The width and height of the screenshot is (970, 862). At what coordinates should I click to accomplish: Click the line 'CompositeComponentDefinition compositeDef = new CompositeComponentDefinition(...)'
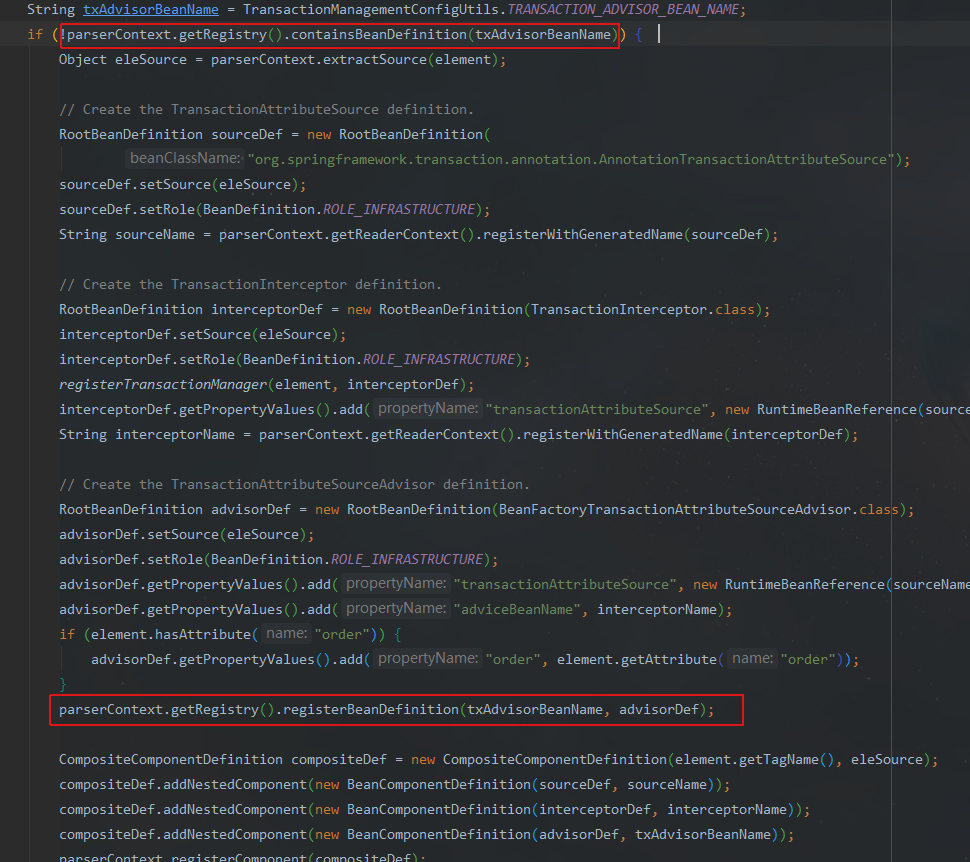(x=499, y=759)
